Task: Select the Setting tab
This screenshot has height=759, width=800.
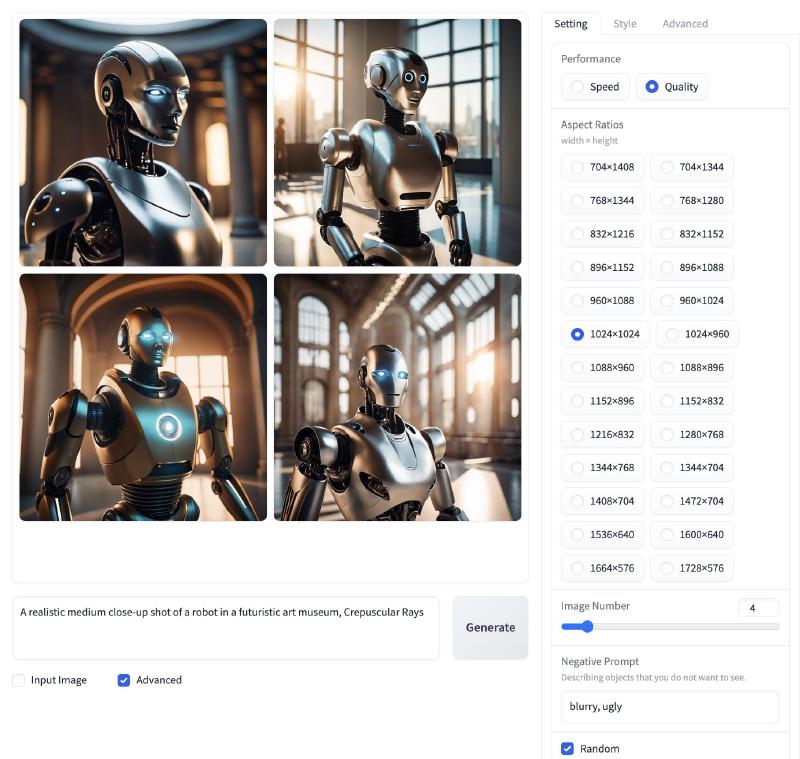Action: [571, 24]
